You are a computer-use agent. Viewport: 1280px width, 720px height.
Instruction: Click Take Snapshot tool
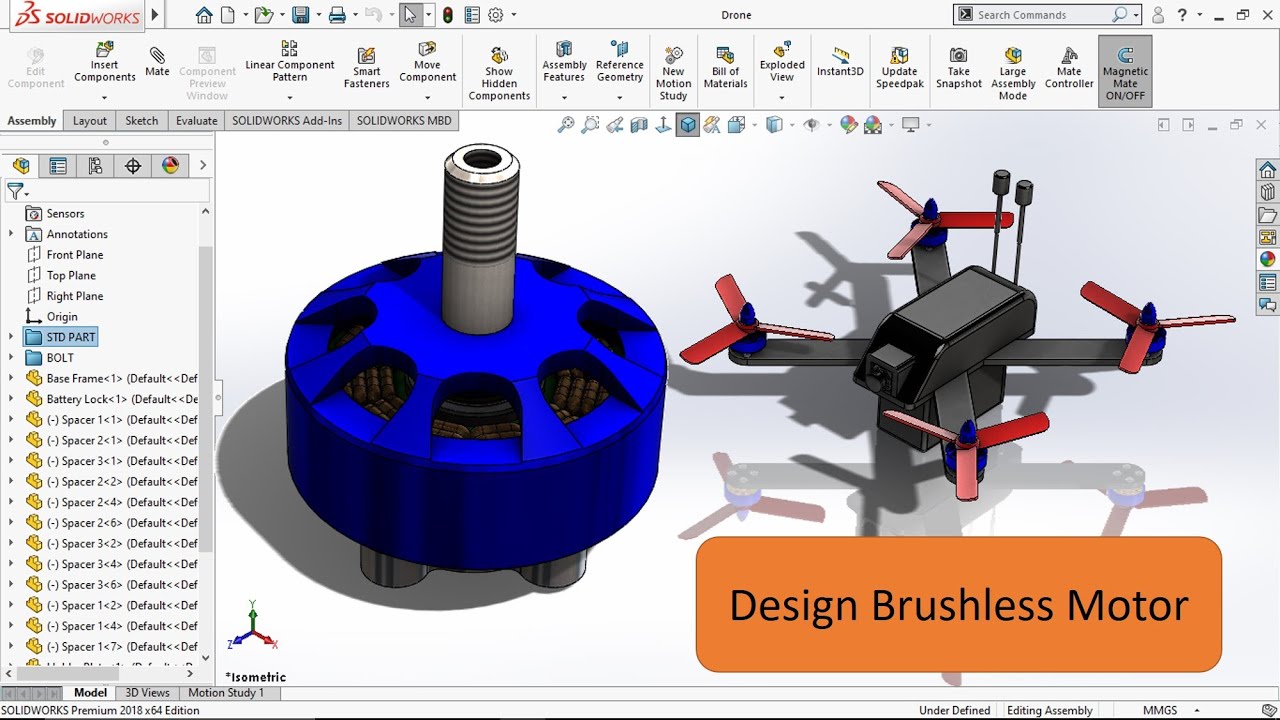click(x=958, y=68)
